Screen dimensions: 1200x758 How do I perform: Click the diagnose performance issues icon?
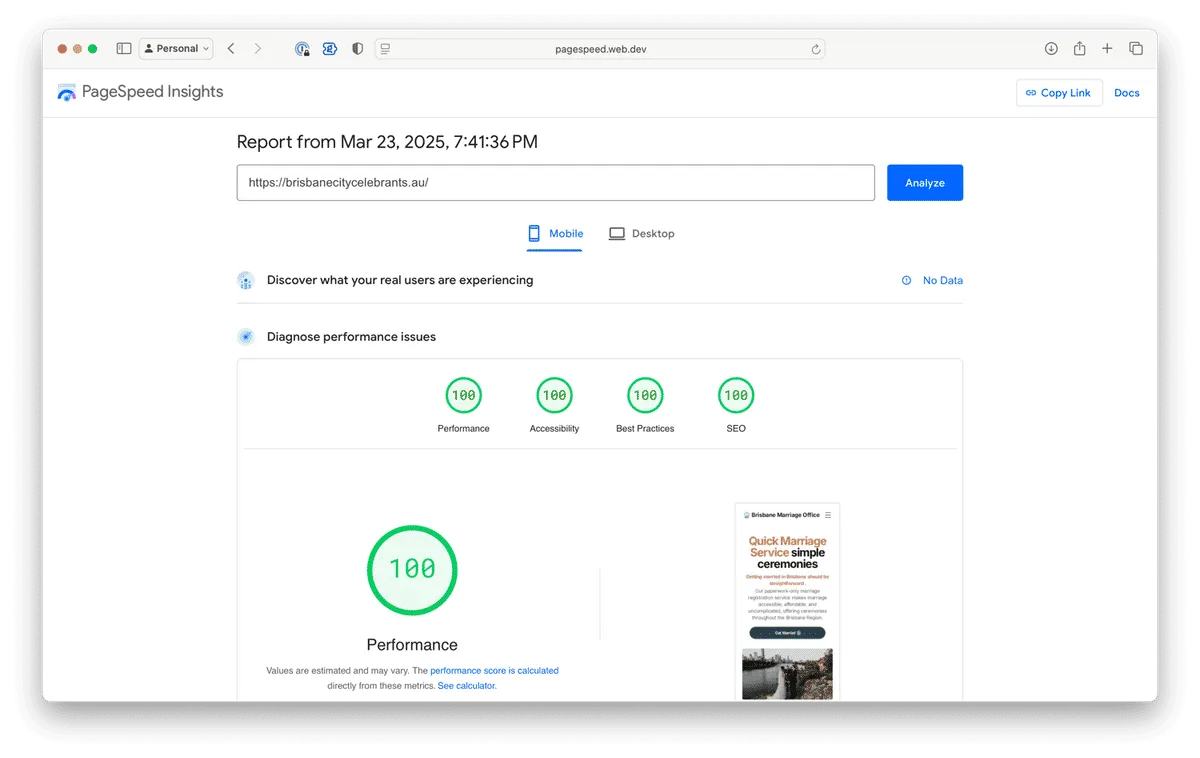tap(246, 337)
